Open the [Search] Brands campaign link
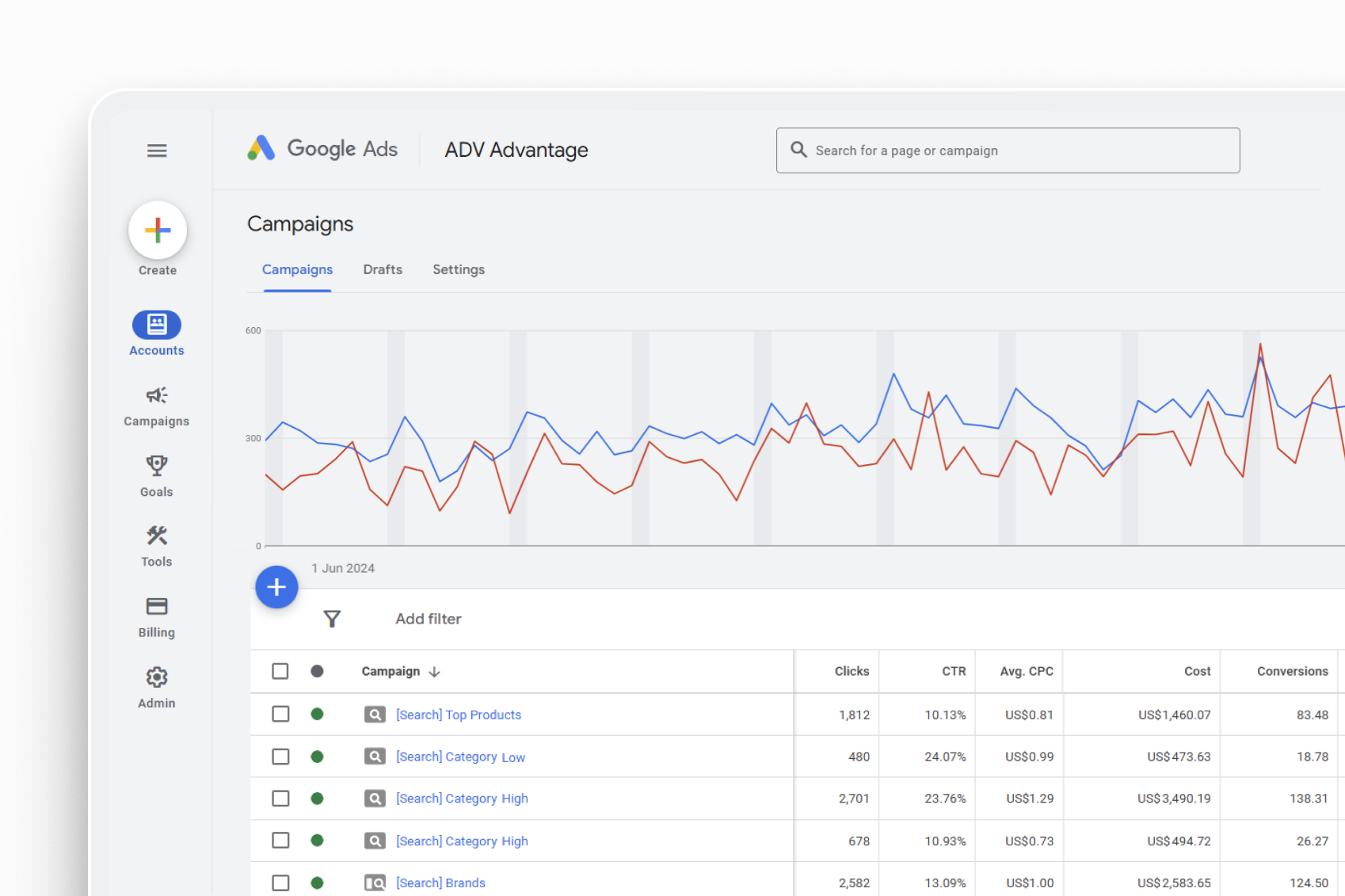Image resolution: width=1345 pixels, height=896 pixels. [440, 883]
